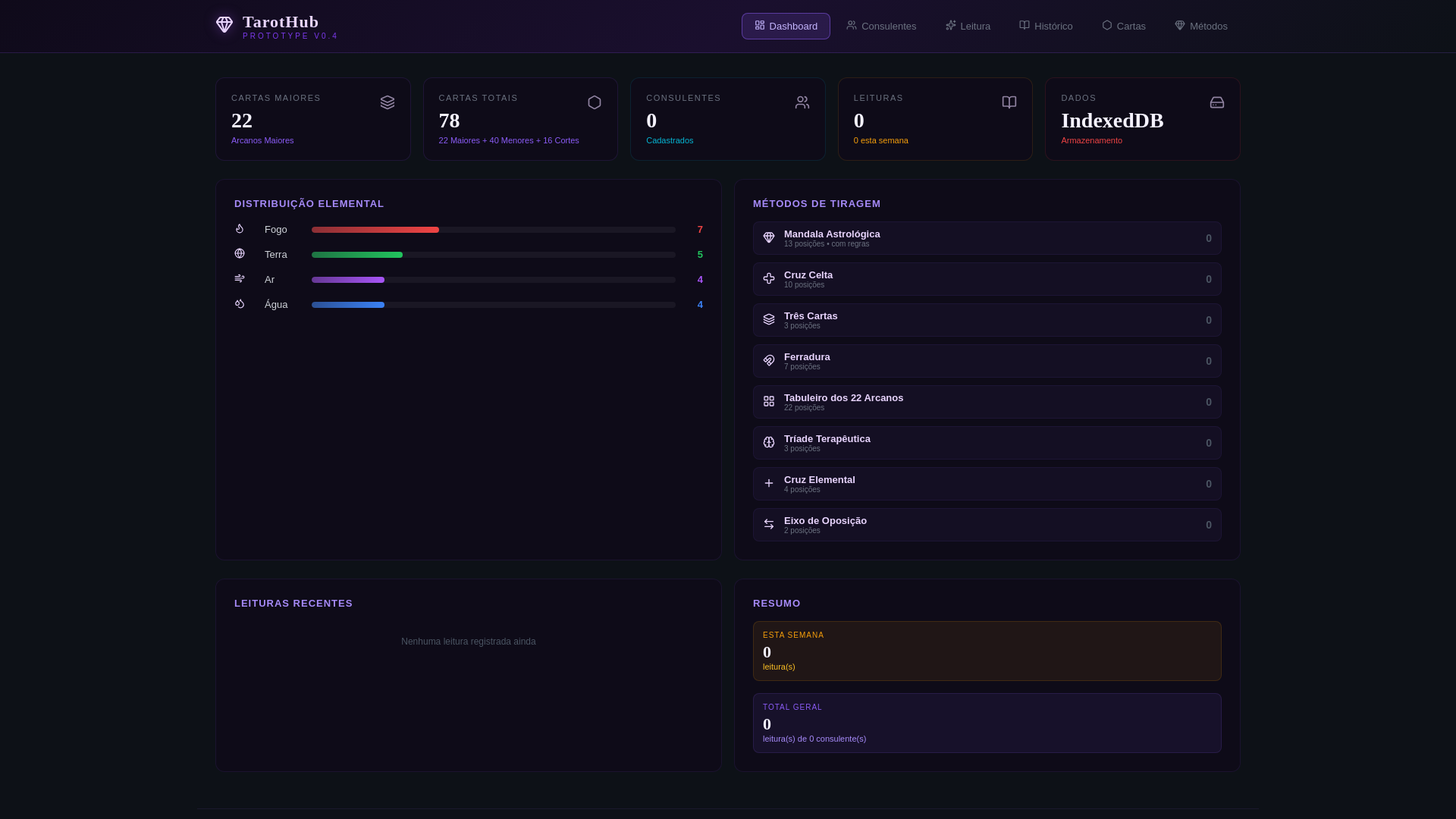
Task: Click the count 0 on Mandala Astrológica row
Action: tap(1209, 238)
